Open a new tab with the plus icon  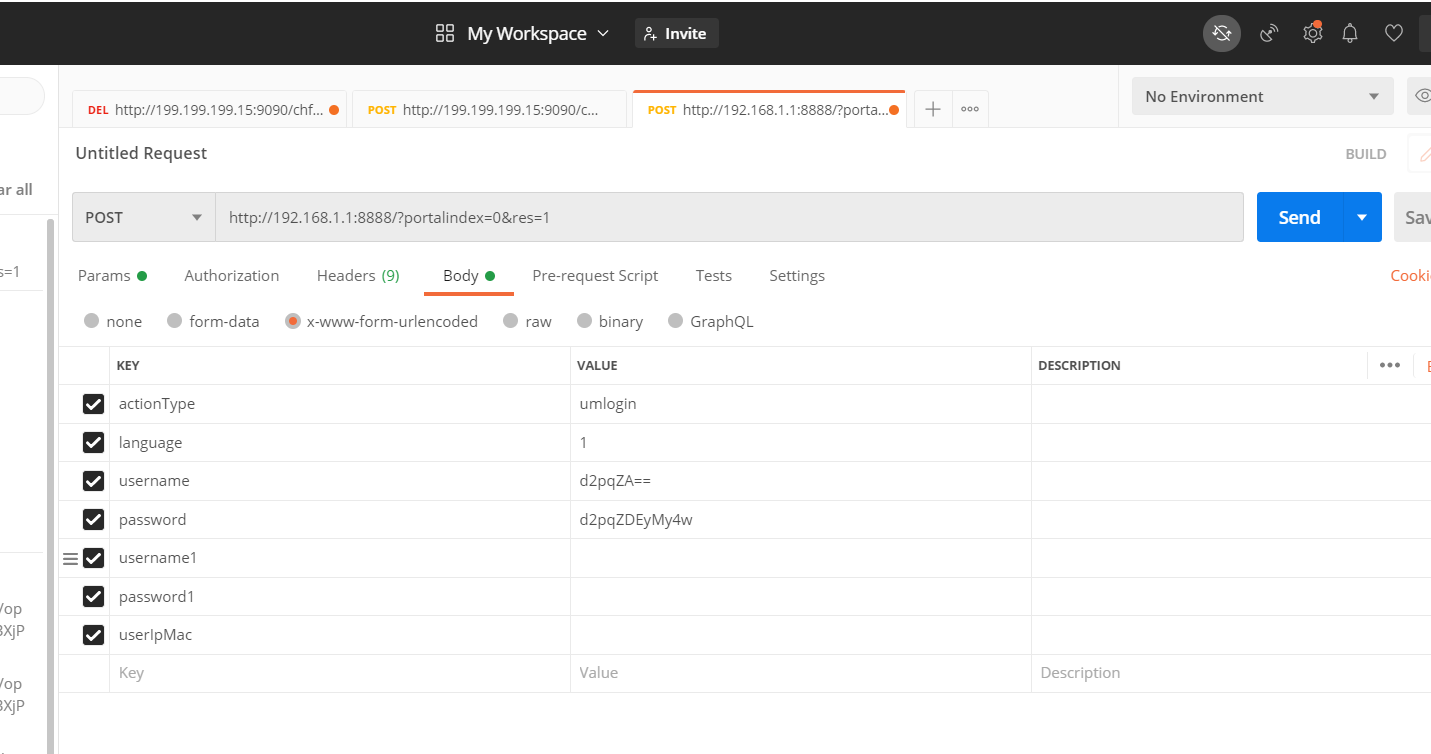932,109
